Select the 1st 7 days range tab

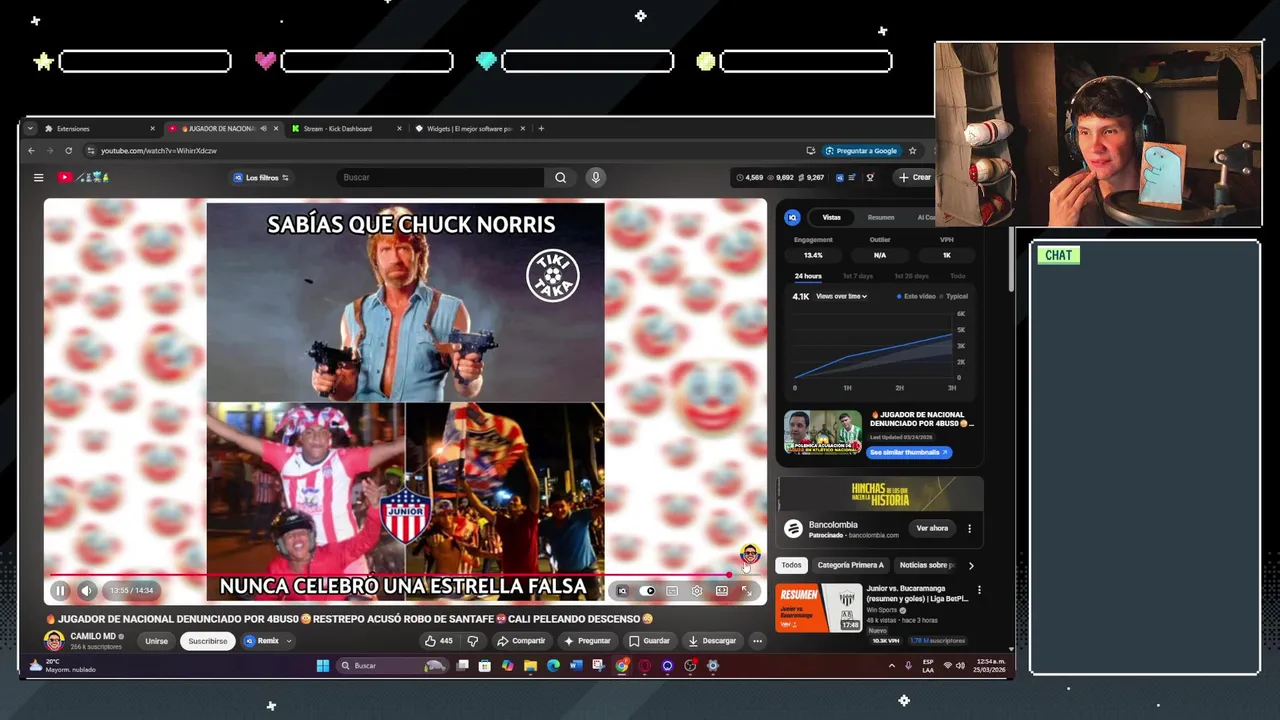(x=858, y=276)
